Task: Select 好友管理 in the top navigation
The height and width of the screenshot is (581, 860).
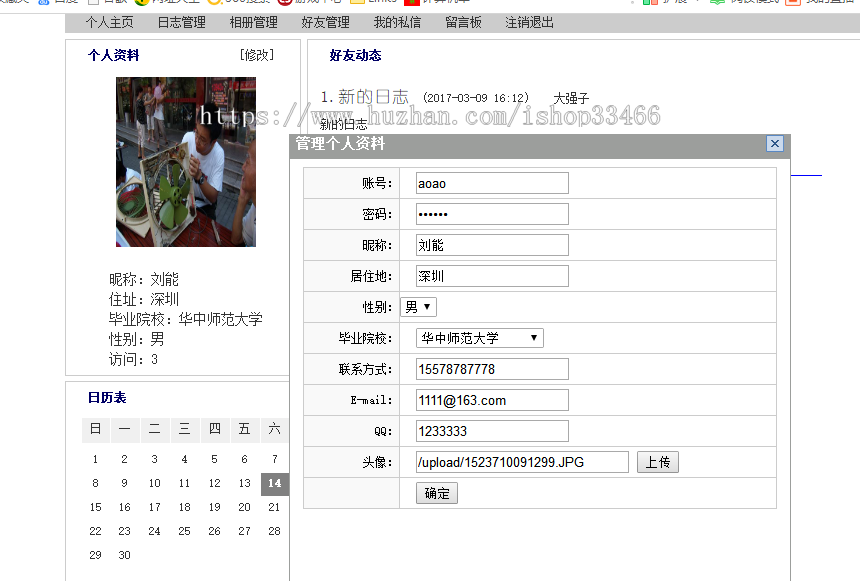Action: (325, 22)
